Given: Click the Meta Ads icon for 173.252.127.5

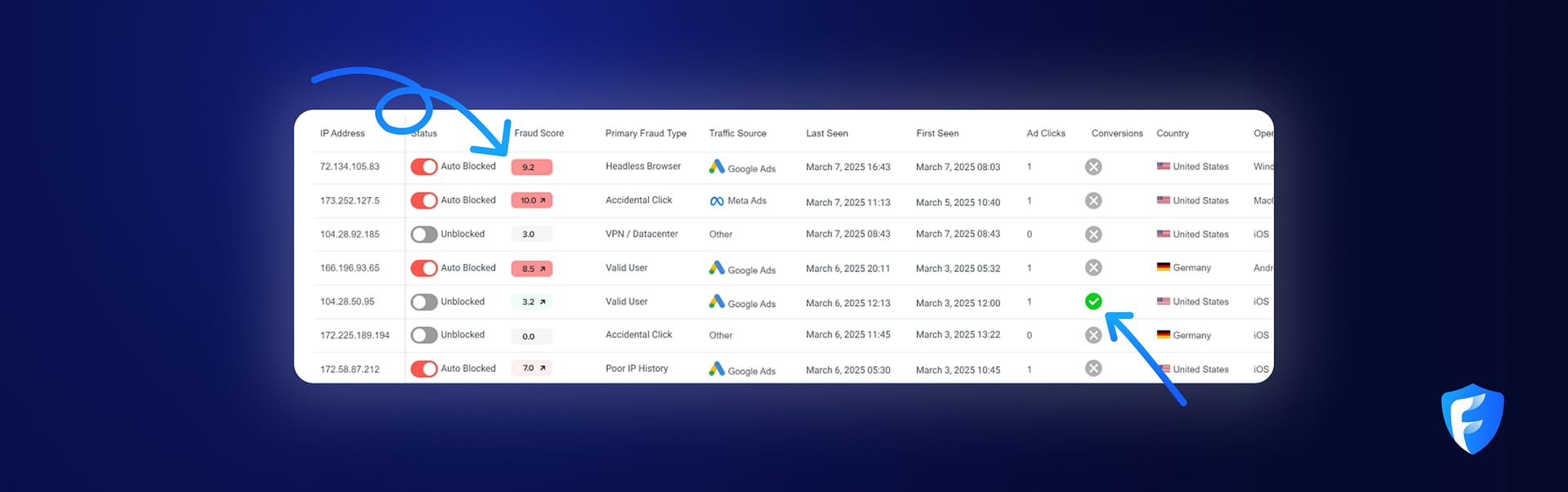Looking at the screenshot, I should pyautogui.click(x=717, y=201).
